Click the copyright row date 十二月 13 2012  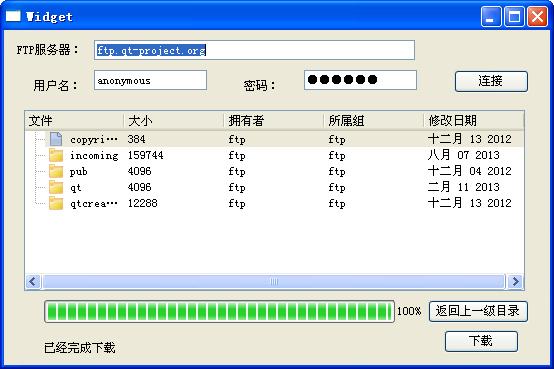point(469,139)
